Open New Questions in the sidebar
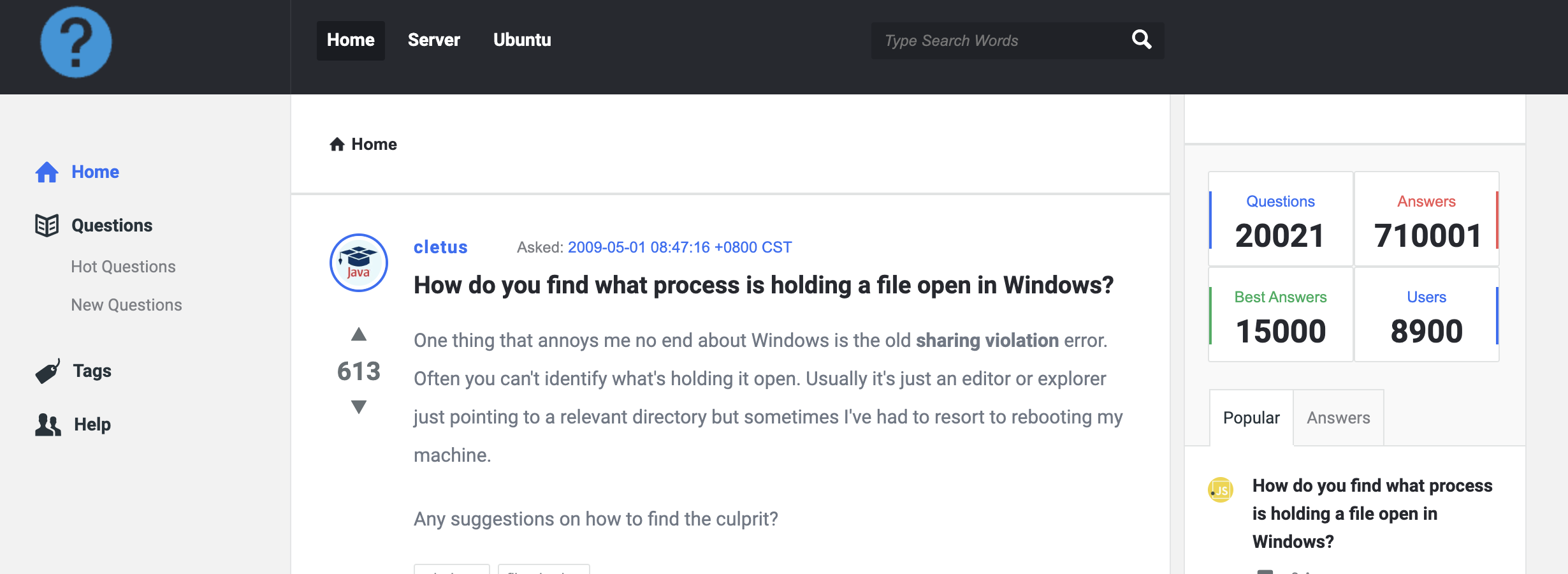This screenshot has height=574, width=1568. click(126, 305)
